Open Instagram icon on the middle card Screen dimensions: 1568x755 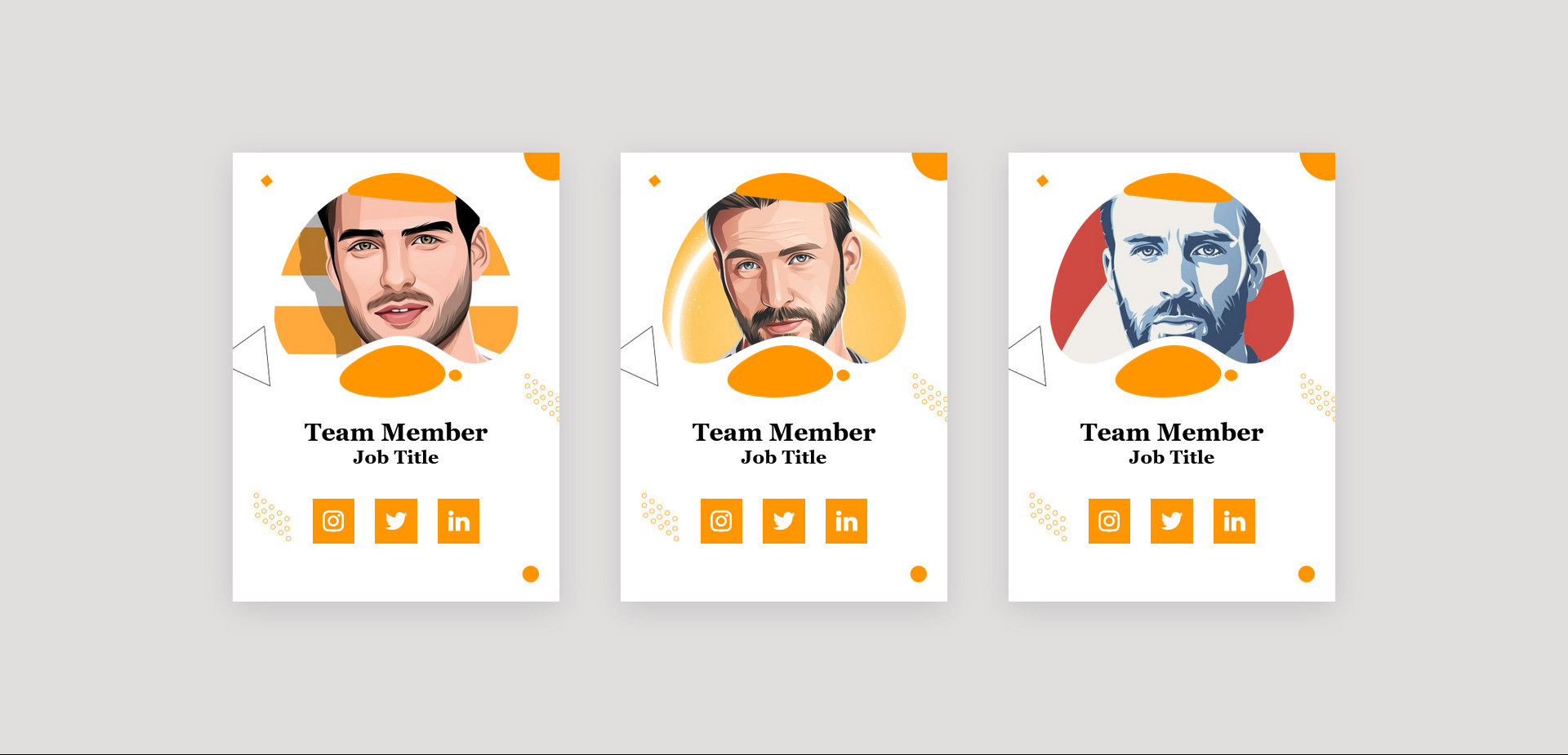coord(721,521)
